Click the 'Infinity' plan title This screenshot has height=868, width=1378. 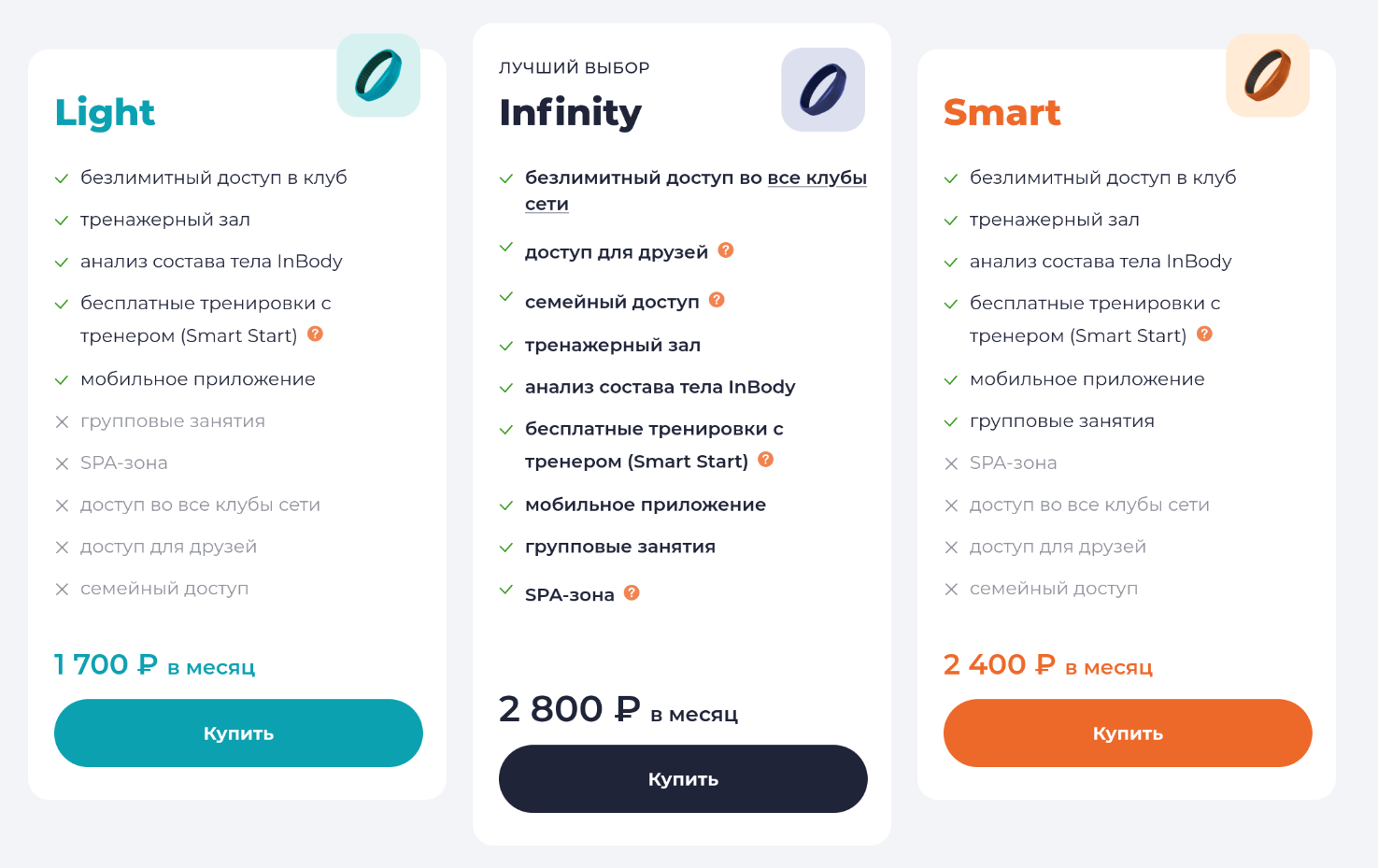point(571,113)
